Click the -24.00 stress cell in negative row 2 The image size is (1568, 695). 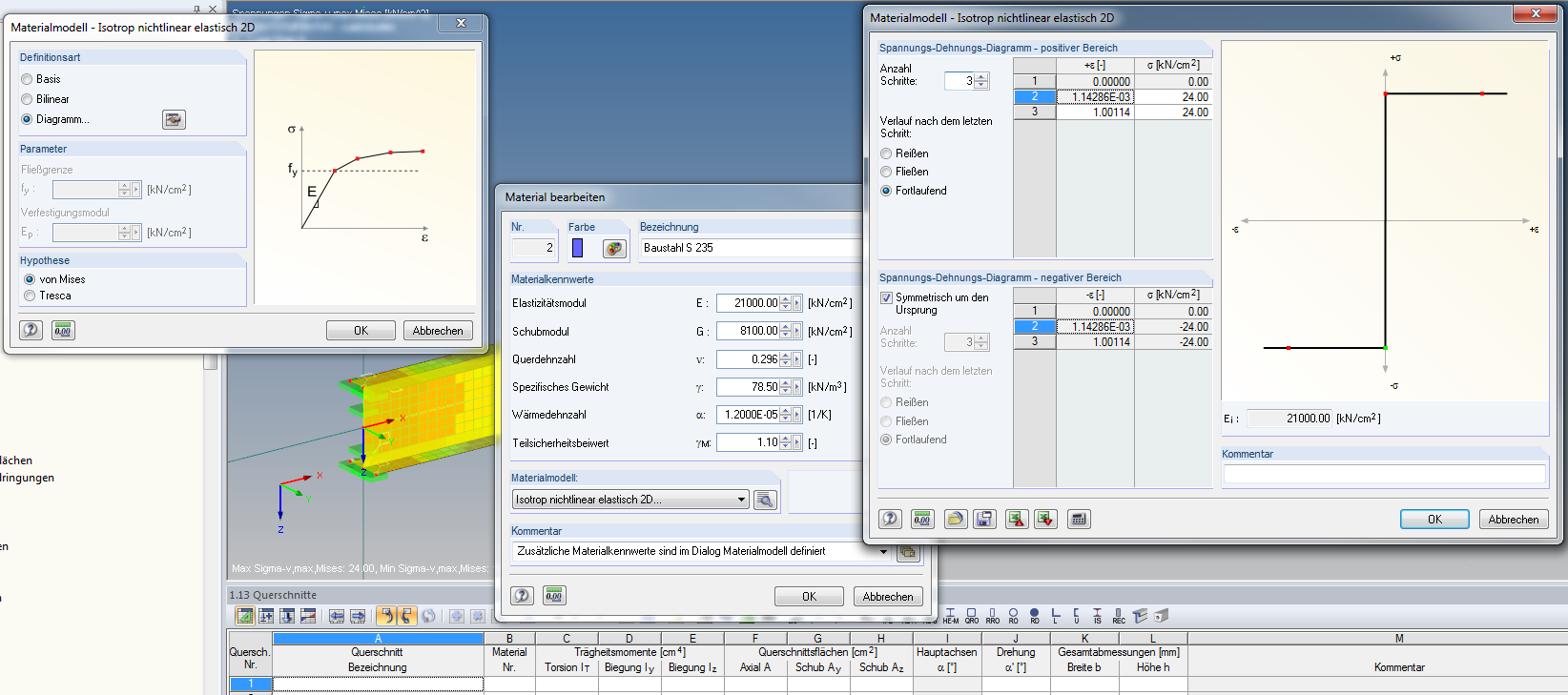point(1173,327)
